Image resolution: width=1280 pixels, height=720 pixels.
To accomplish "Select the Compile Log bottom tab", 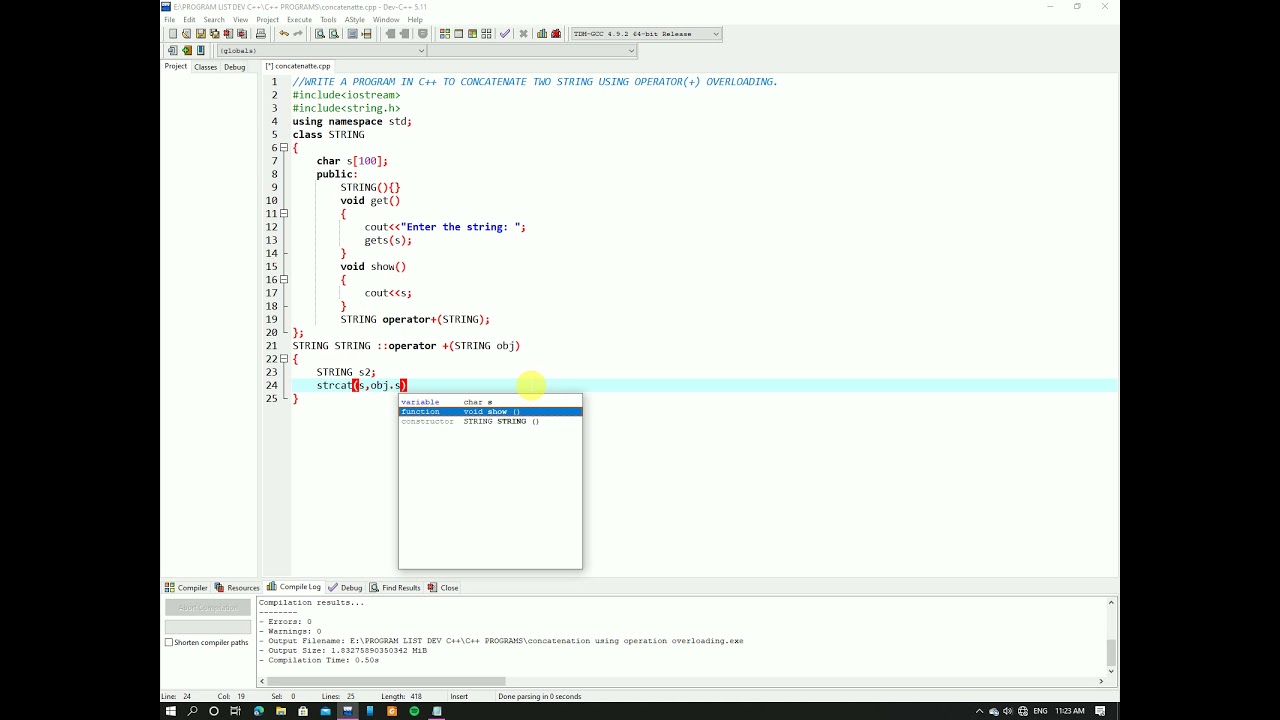I will (x=294, y=587).
